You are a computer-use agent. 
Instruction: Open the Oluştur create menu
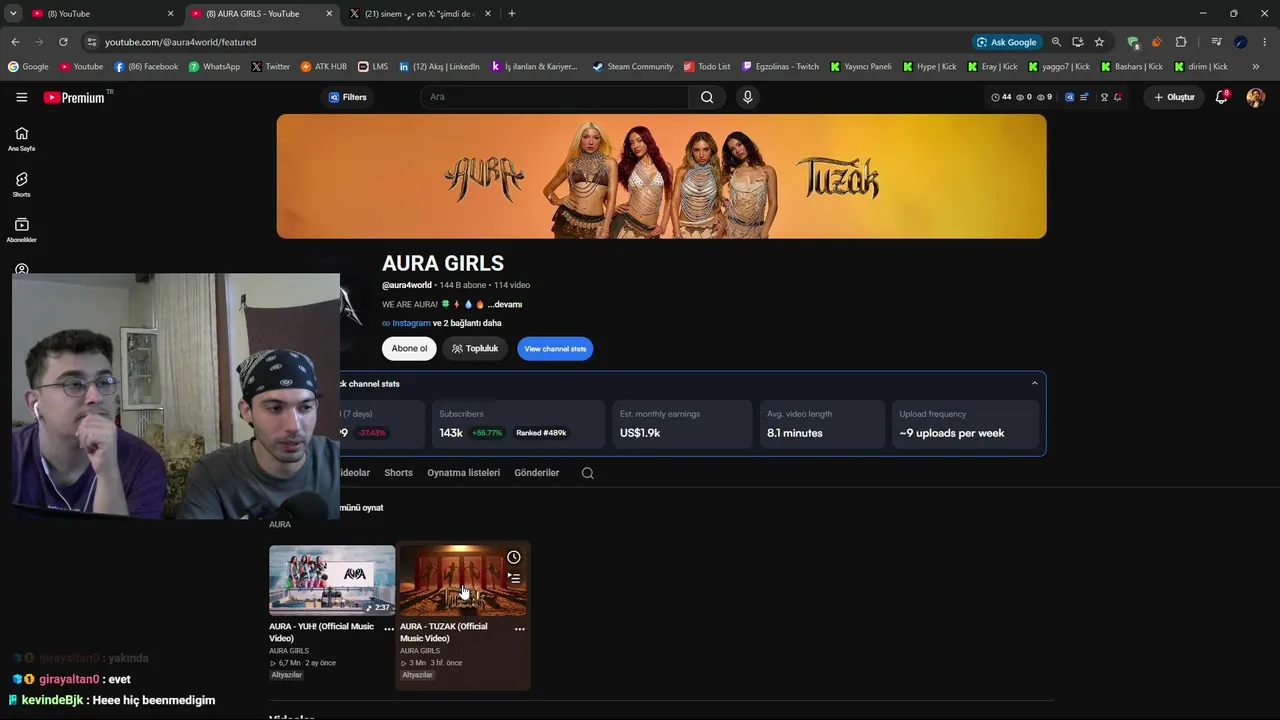click(1174, 97)
